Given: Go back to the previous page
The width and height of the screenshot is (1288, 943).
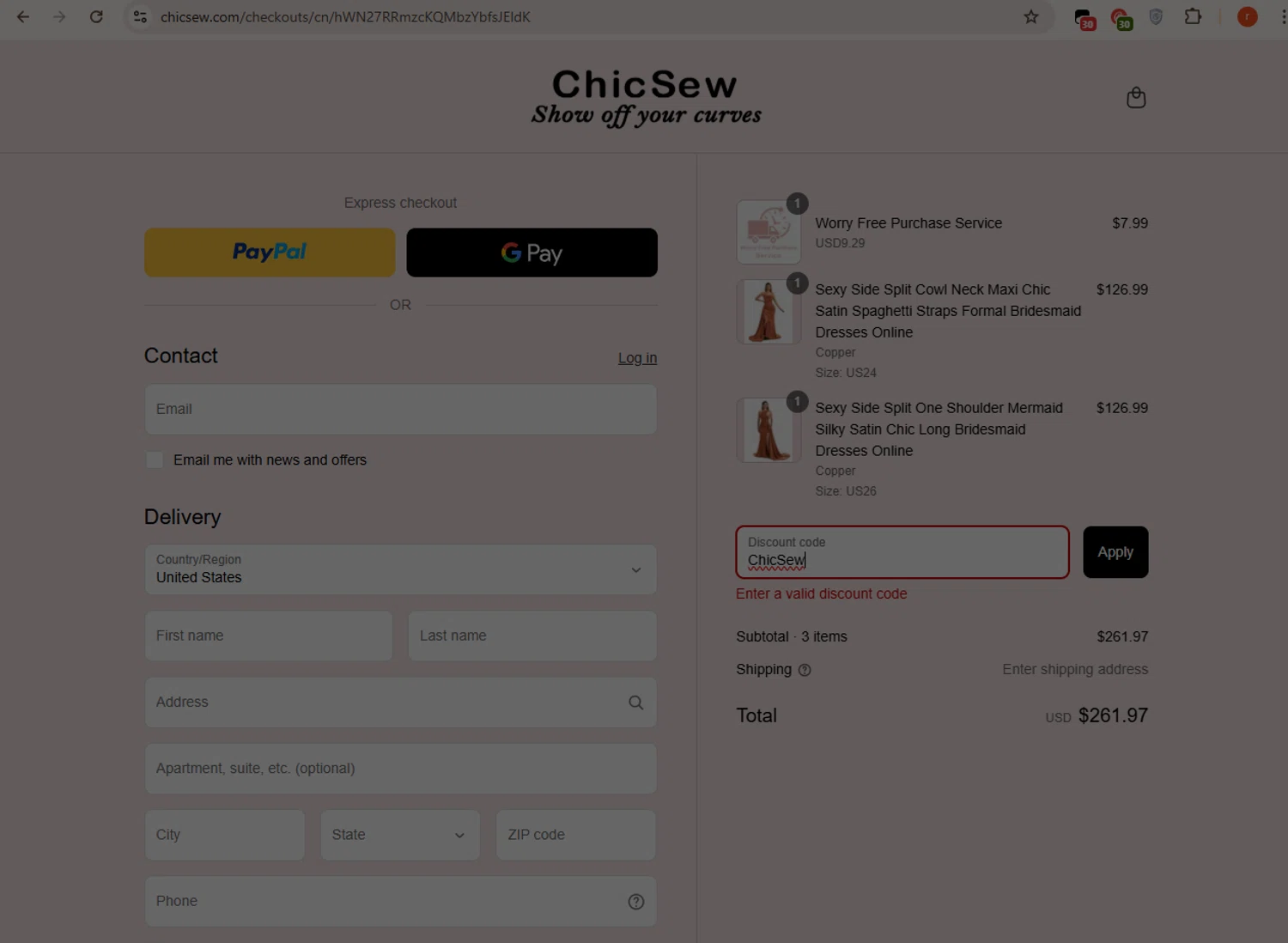Looking at the screenshot, I should click(x=23, y=16).
